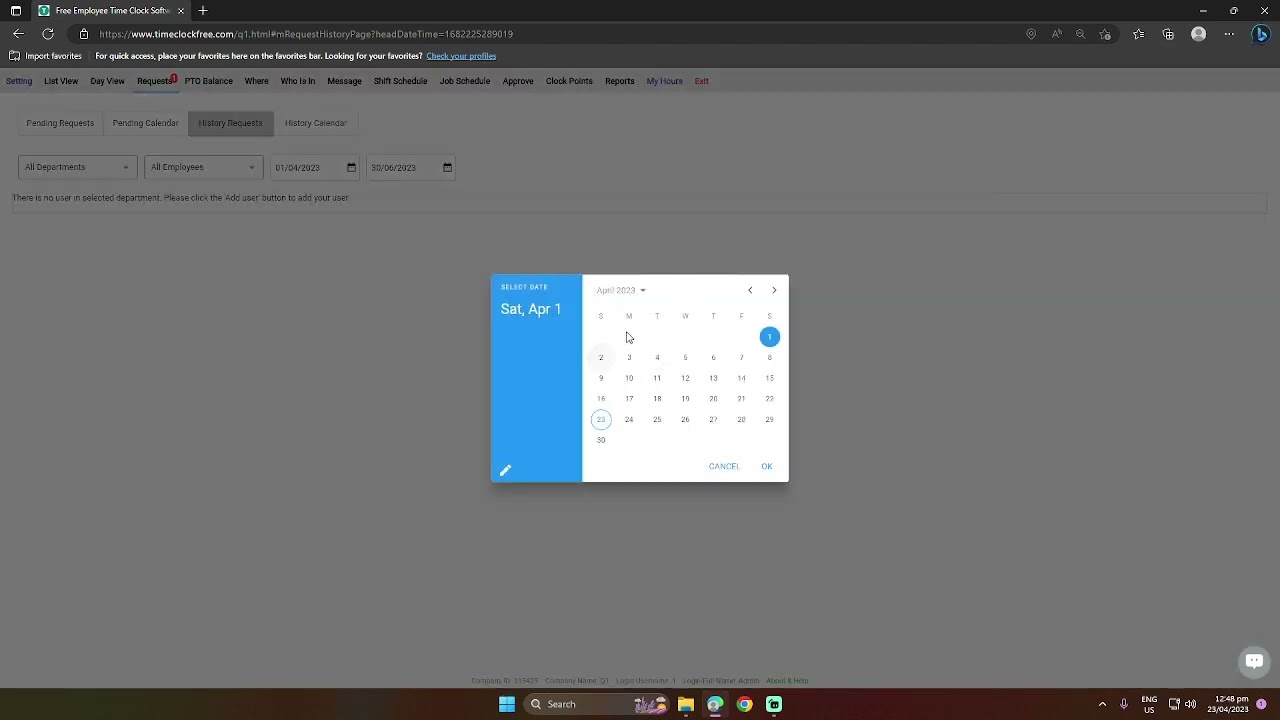
Task: Open the browser profile avatar
Action: (x=1198, y=34)
